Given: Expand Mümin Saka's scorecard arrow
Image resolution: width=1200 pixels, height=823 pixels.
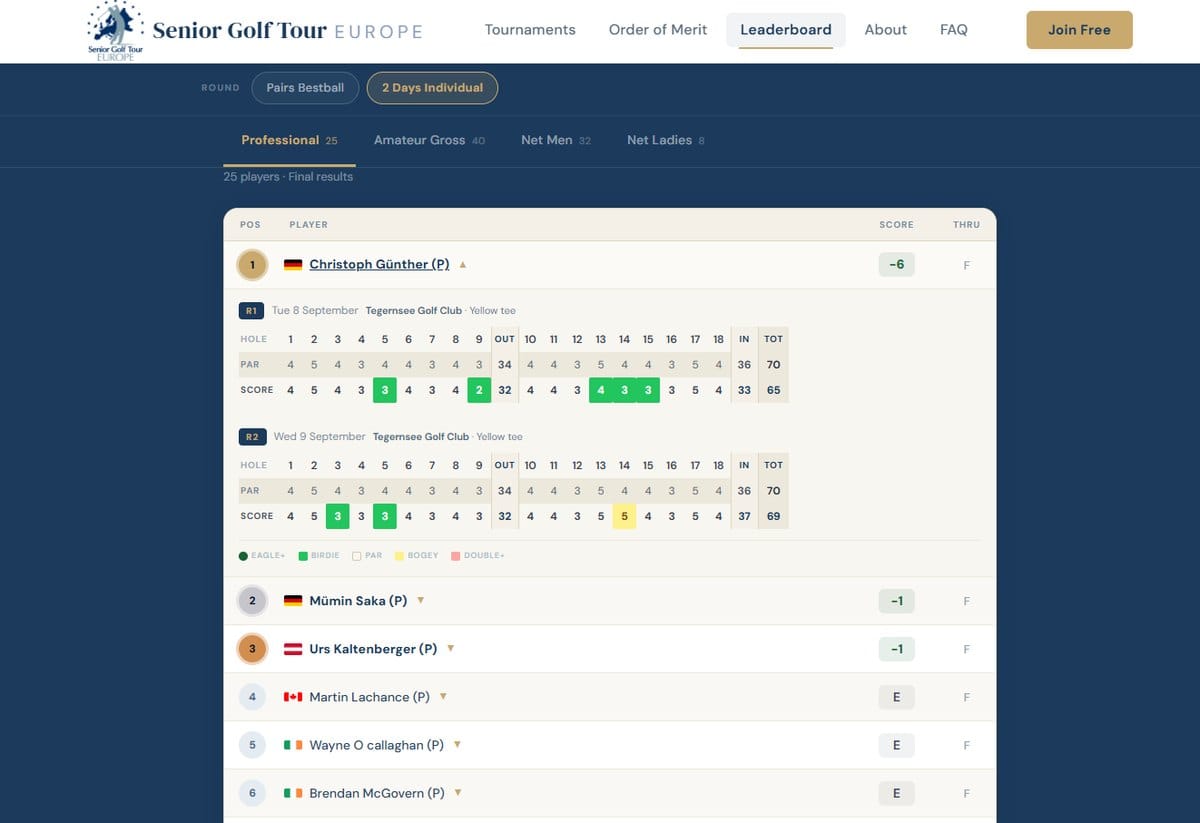Looking at the screenshot, I should point(420,600).
